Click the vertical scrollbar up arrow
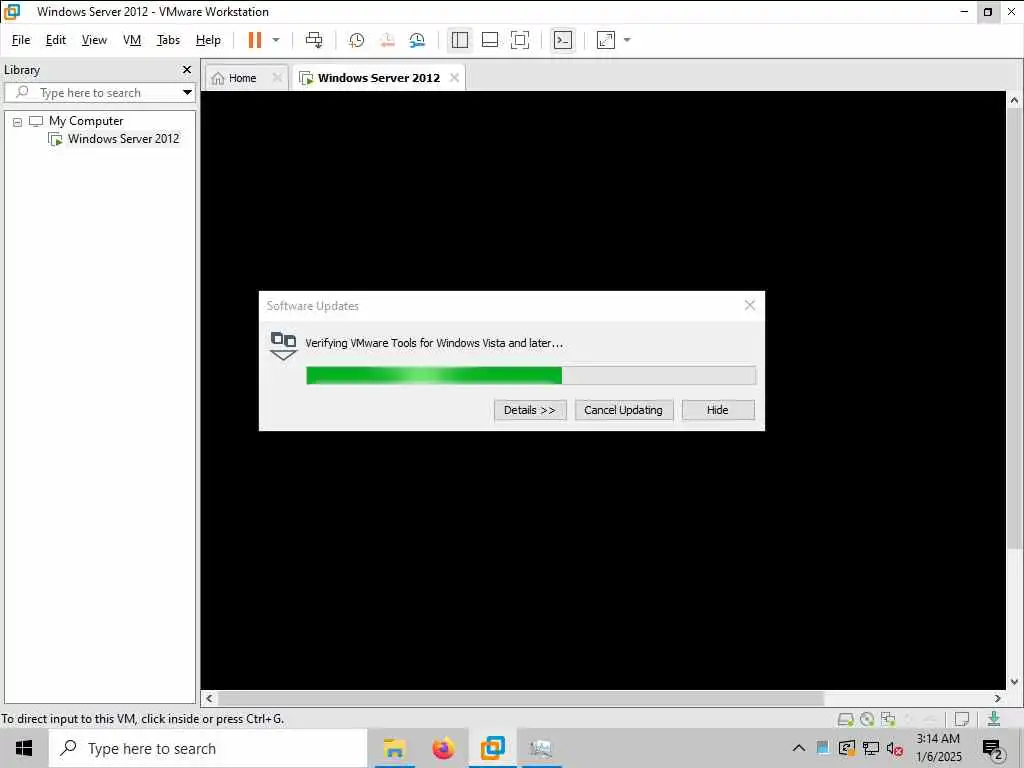Viewport: 1024px width, 768px height. coord(1014,101)
